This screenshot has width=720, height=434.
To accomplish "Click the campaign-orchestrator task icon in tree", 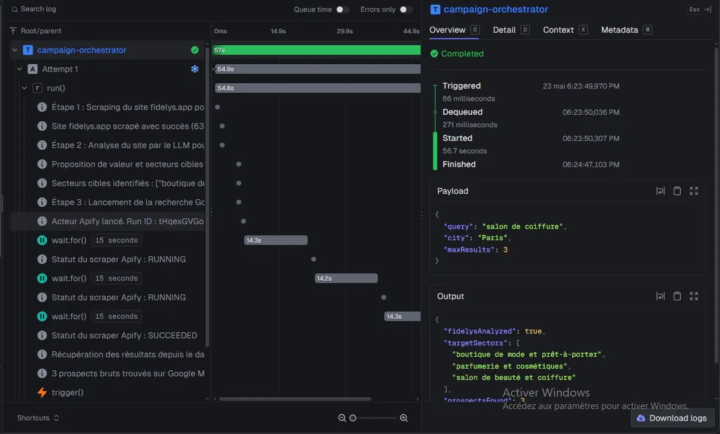I will pos(28,50).
